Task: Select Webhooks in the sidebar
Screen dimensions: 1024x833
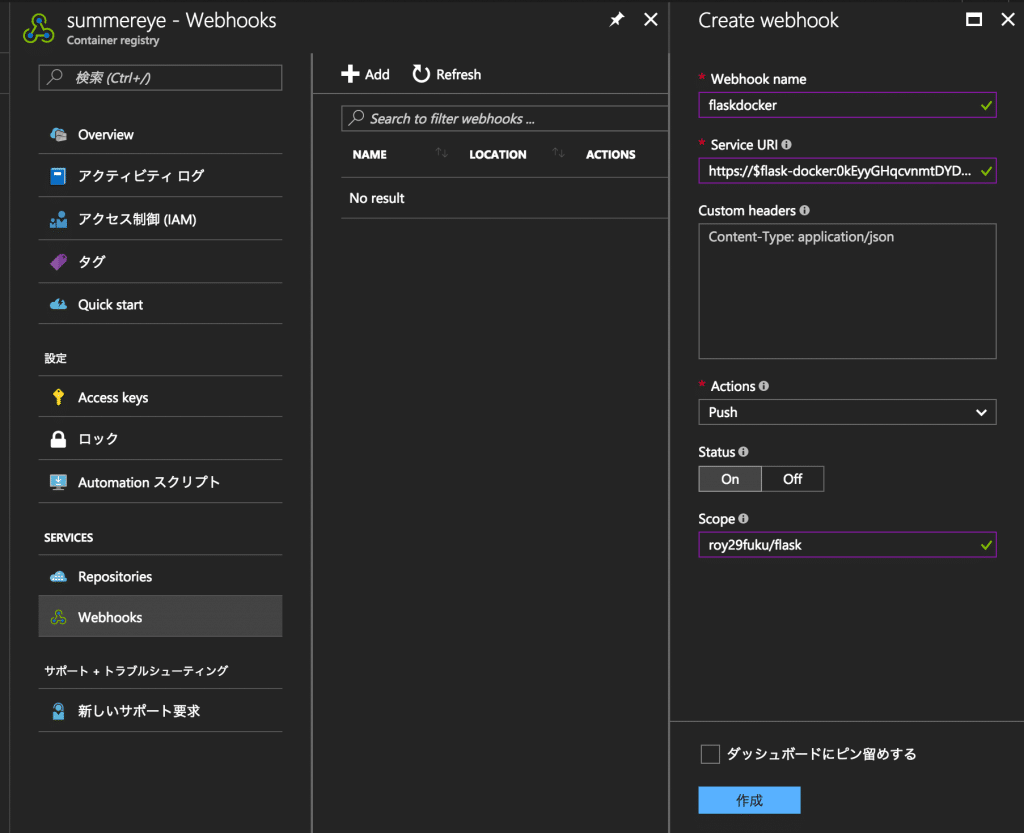Action: 160,616
